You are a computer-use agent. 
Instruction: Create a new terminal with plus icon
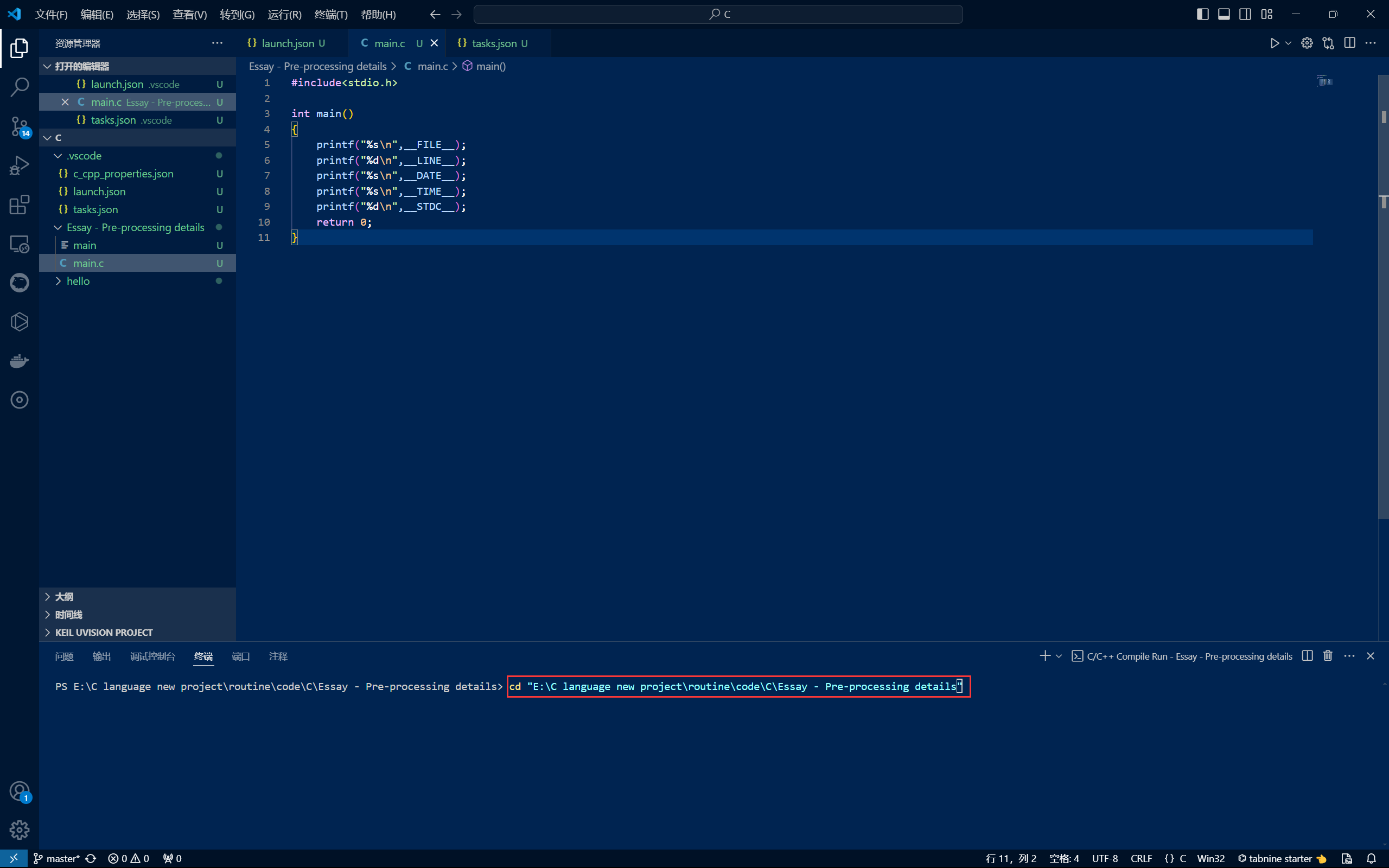click(1044, 655)
